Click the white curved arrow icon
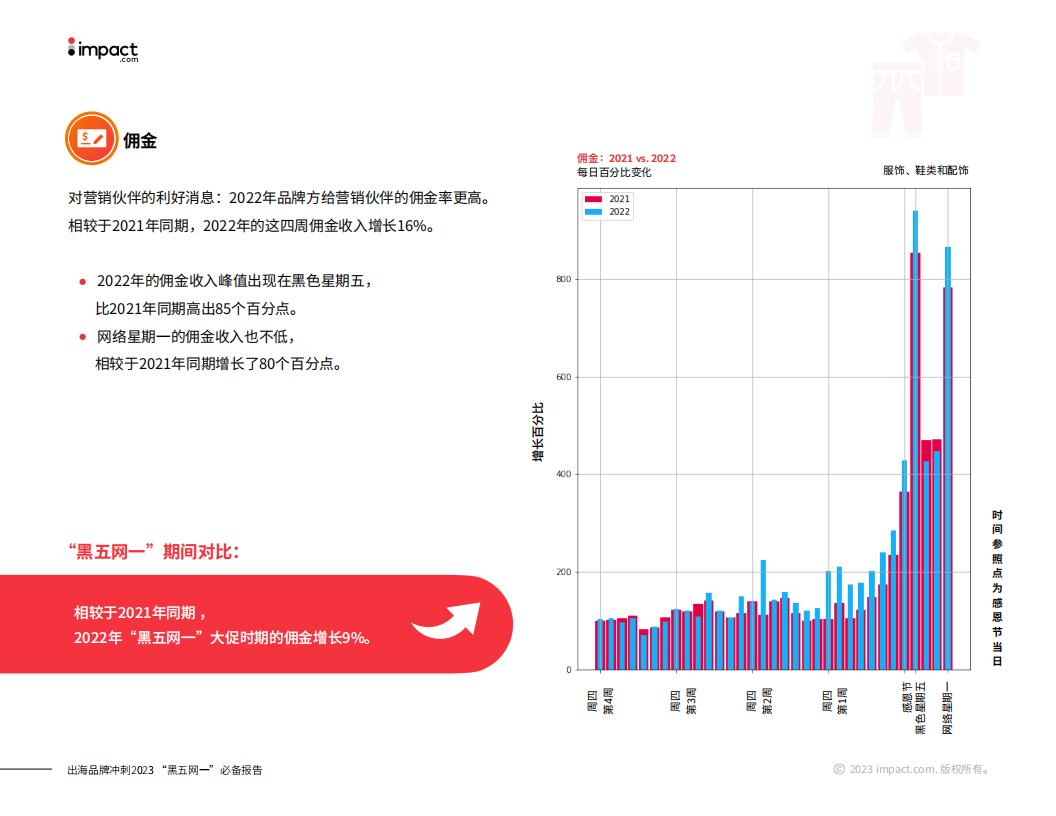 point(447,621)
